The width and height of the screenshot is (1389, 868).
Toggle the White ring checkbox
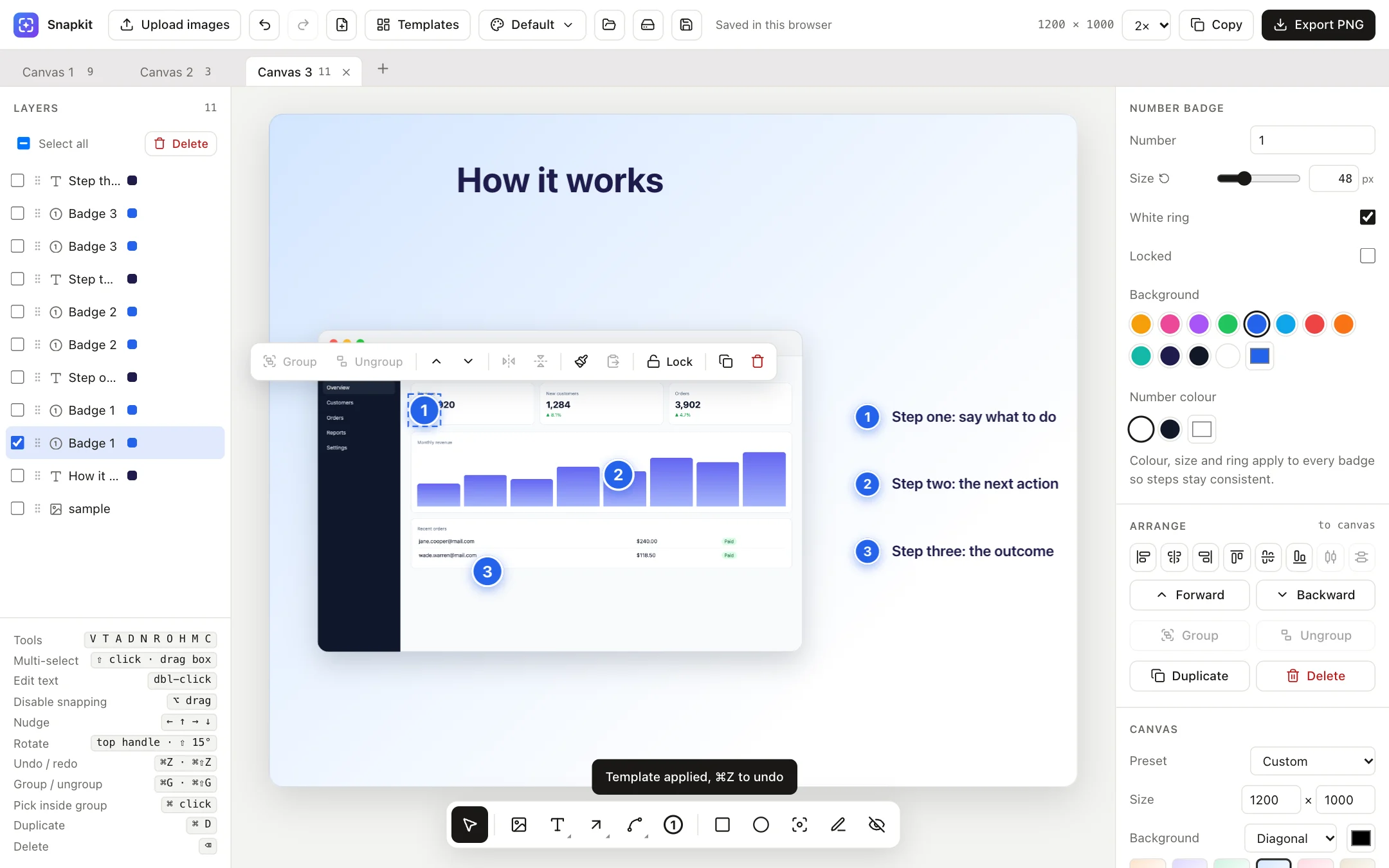coord(1367,217)
